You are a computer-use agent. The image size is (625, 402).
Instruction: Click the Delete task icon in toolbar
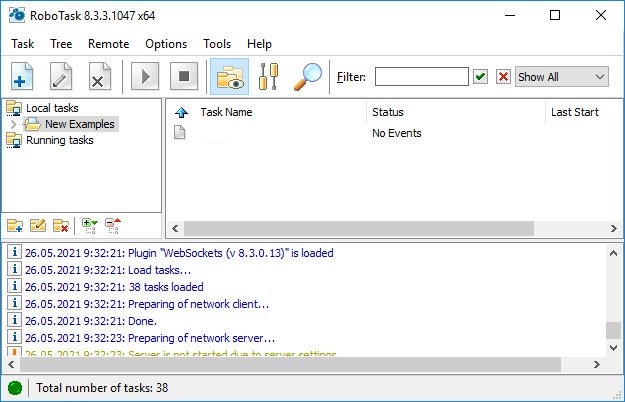pyautogui.click(x=99, y=76)
